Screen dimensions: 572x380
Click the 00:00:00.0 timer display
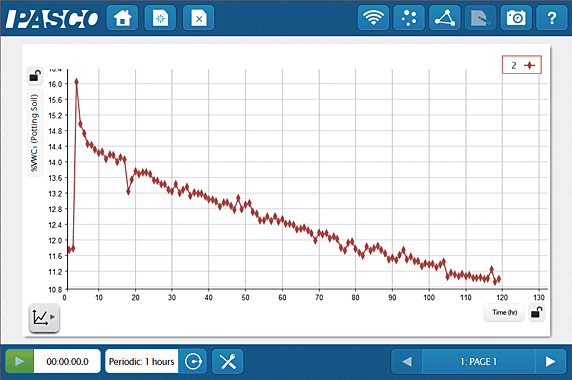(67, 361)
